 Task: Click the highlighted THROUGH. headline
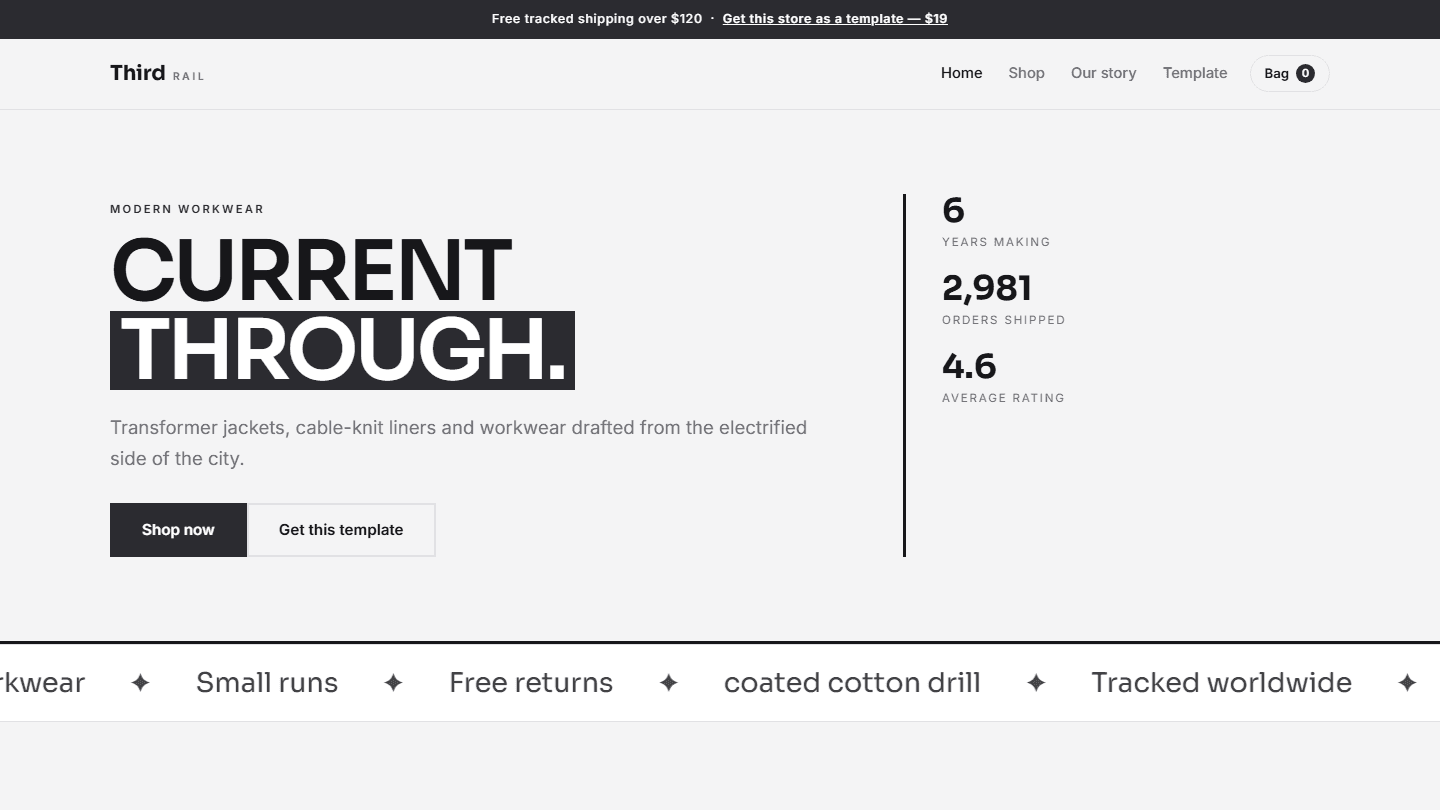342,350
